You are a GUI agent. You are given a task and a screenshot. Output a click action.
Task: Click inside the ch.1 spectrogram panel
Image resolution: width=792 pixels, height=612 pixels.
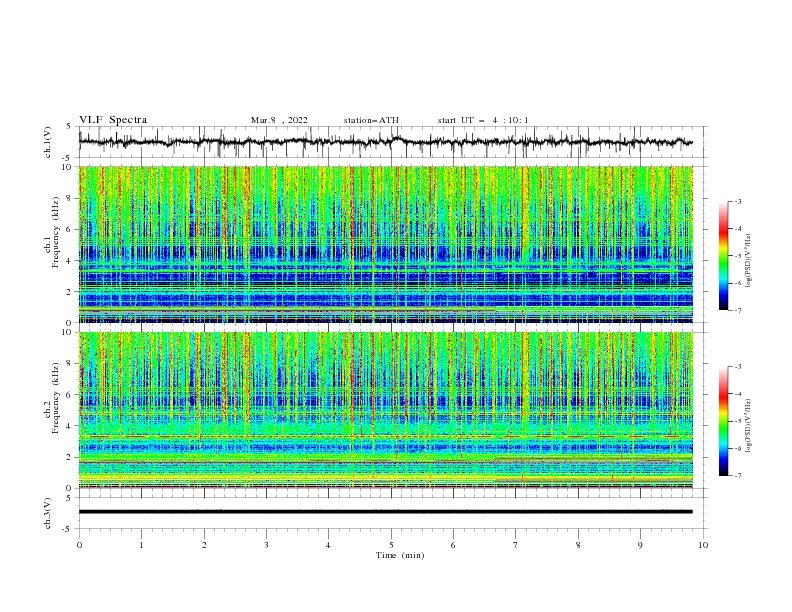(x=385, y=244)
